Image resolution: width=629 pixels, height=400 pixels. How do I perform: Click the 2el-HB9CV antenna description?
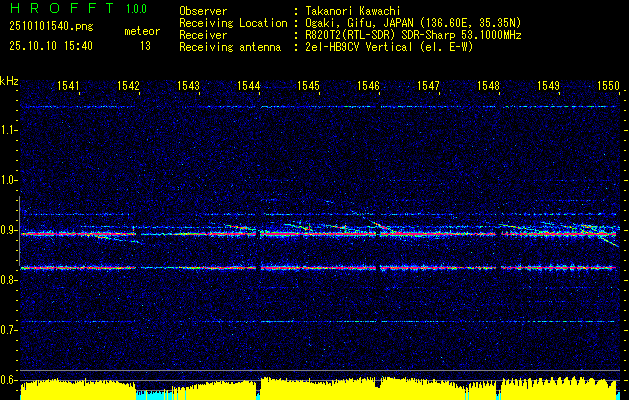coord(389,47)
